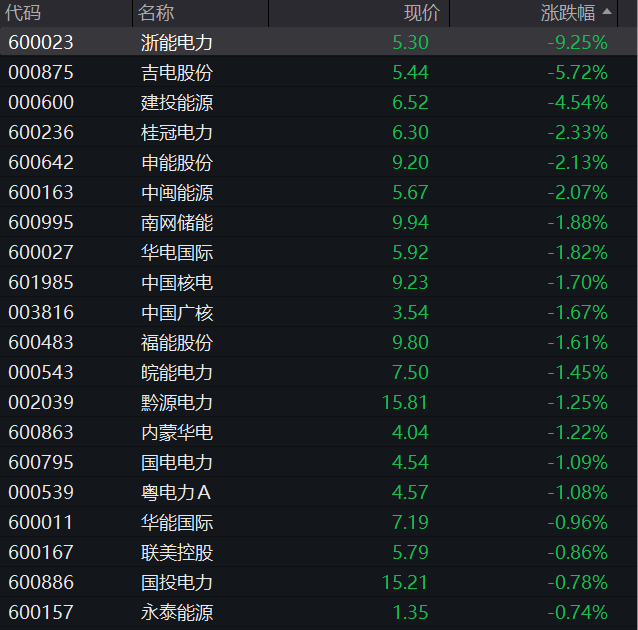This screenshot has width=638, height=630.
Task: Open 华电国际 stock entry
Action: pos(177,252)
